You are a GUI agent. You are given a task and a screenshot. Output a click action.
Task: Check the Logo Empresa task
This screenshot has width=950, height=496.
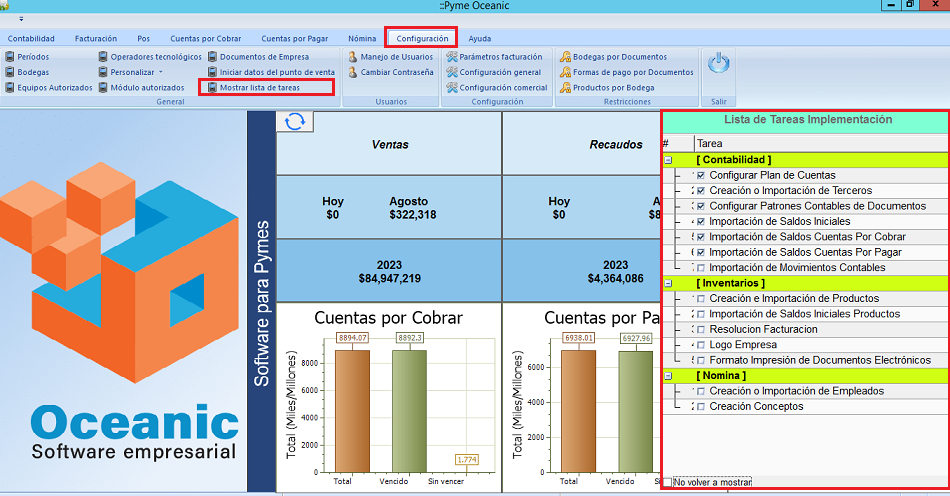[x=701, y=345]
